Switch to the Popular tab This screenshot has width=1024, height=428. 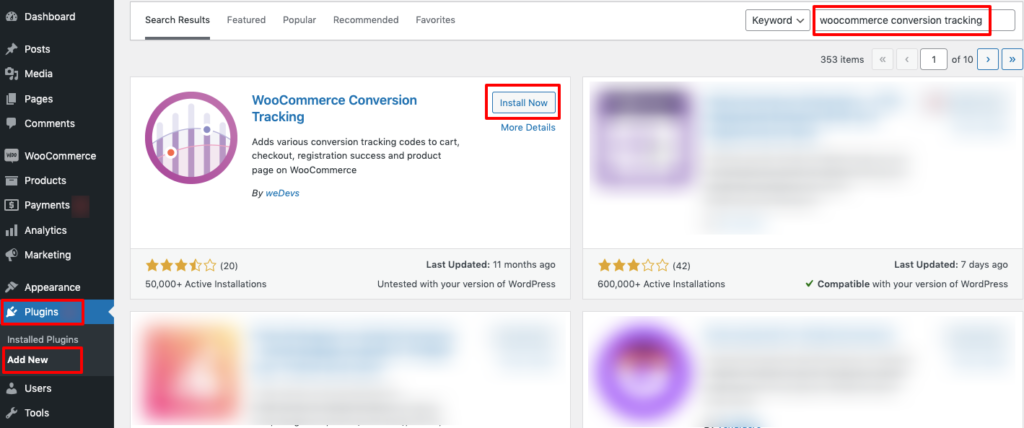click(299, 20)
